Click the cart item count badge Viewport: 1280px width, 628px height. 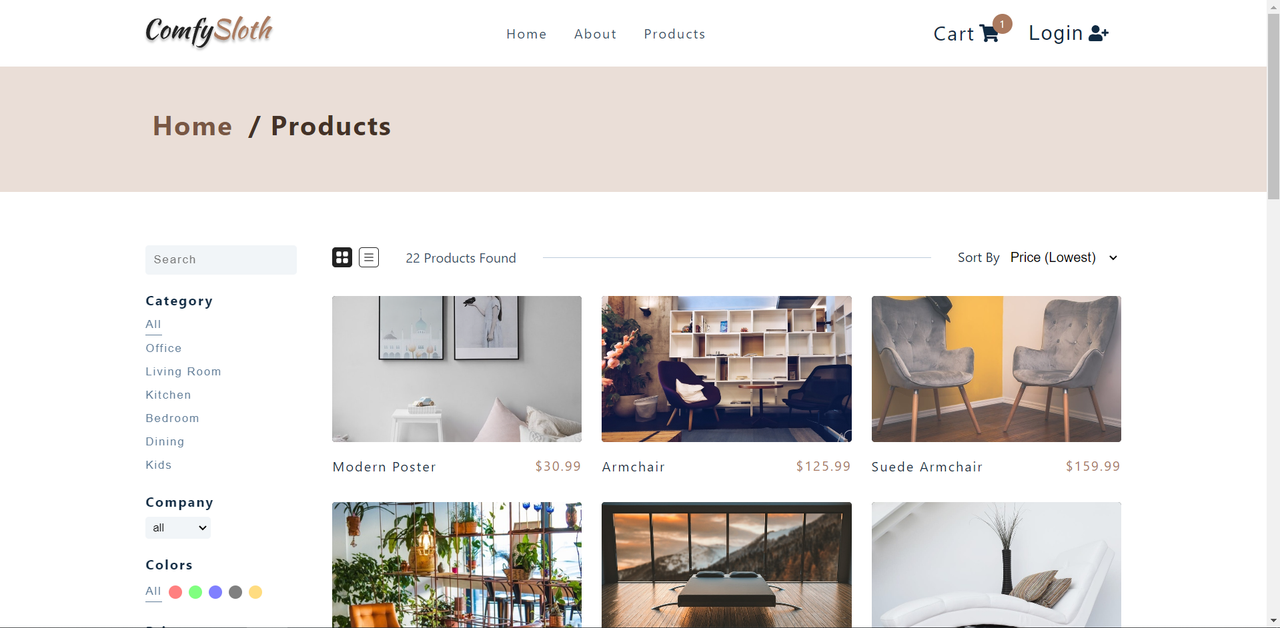tap(1002, 24)
